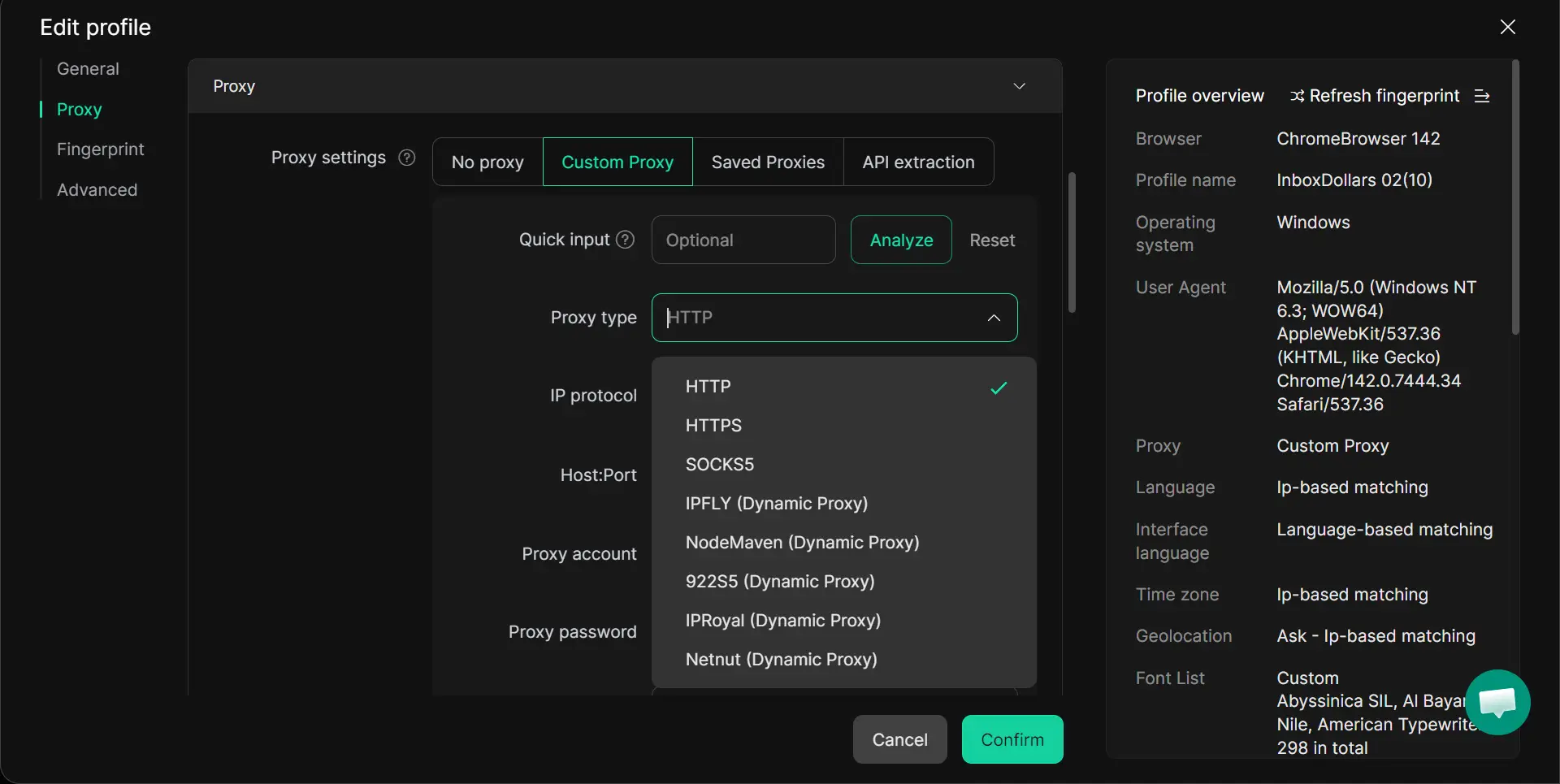The image size is (1560, 784).
Task: Close the Edit profile dialog
Action: (x=1507, y=27)
